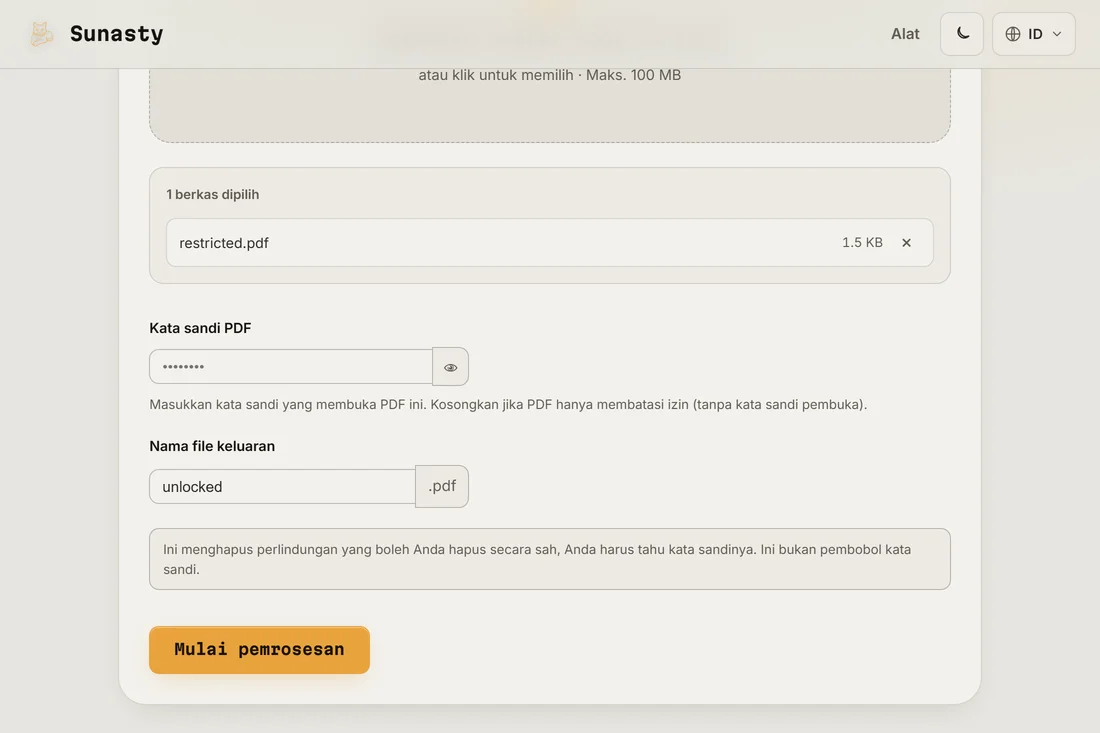Click the 1.5 KB file size text
Screen dimensions: 1100x733
pyautogui.click(x=862, y=243)
